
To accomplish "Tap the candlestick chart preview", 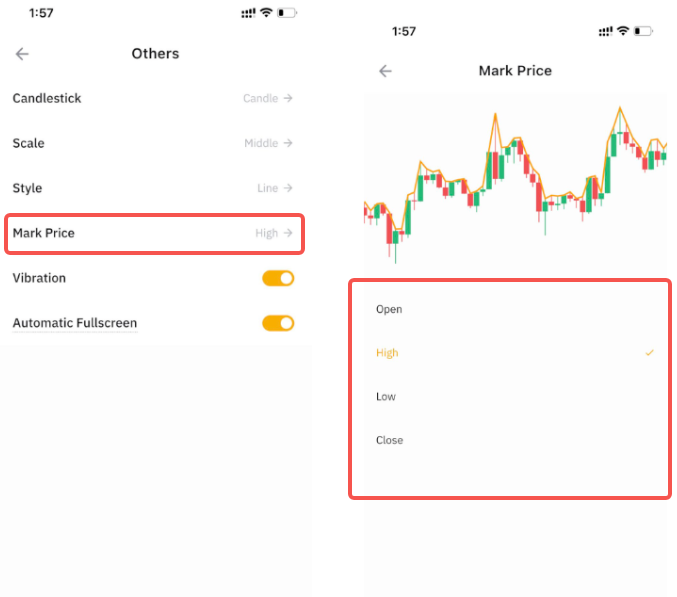I will click(x=514, y=180).
